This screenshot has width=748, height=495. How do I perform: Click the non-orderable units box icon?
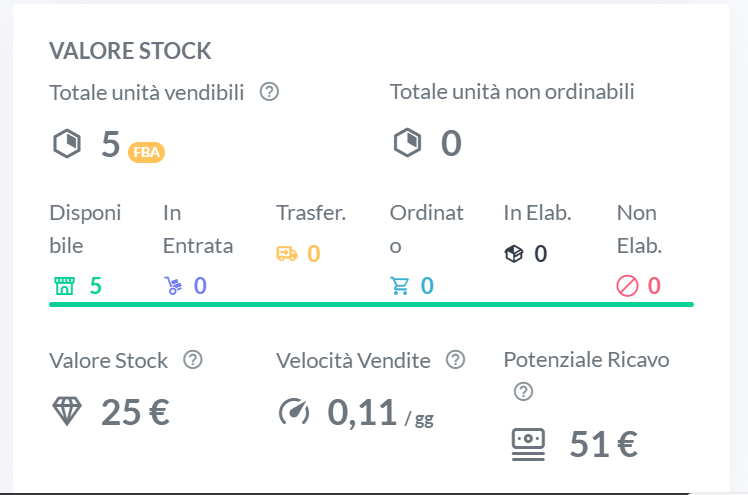407,144
